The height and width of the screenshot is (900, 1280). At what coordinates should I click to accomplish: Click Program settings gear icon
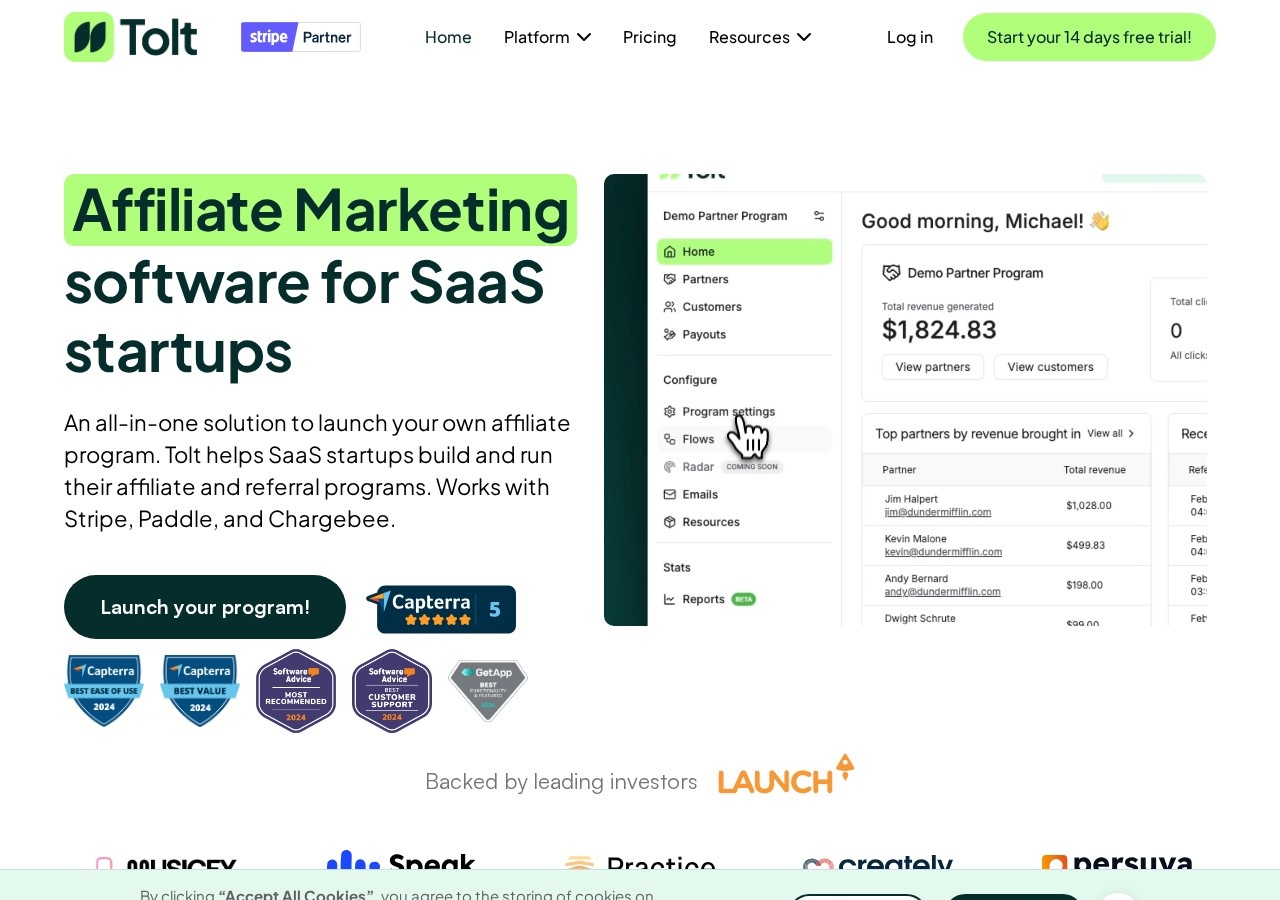click(670, 411)
